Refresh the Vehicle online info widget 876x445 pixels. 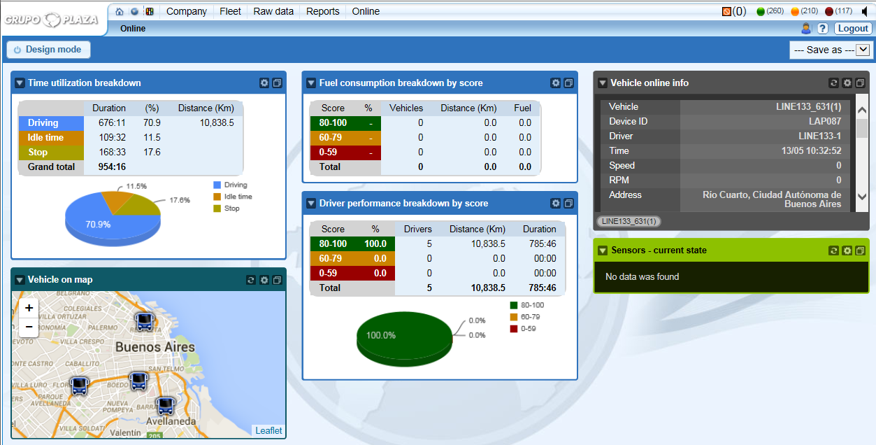pos(834,83)
